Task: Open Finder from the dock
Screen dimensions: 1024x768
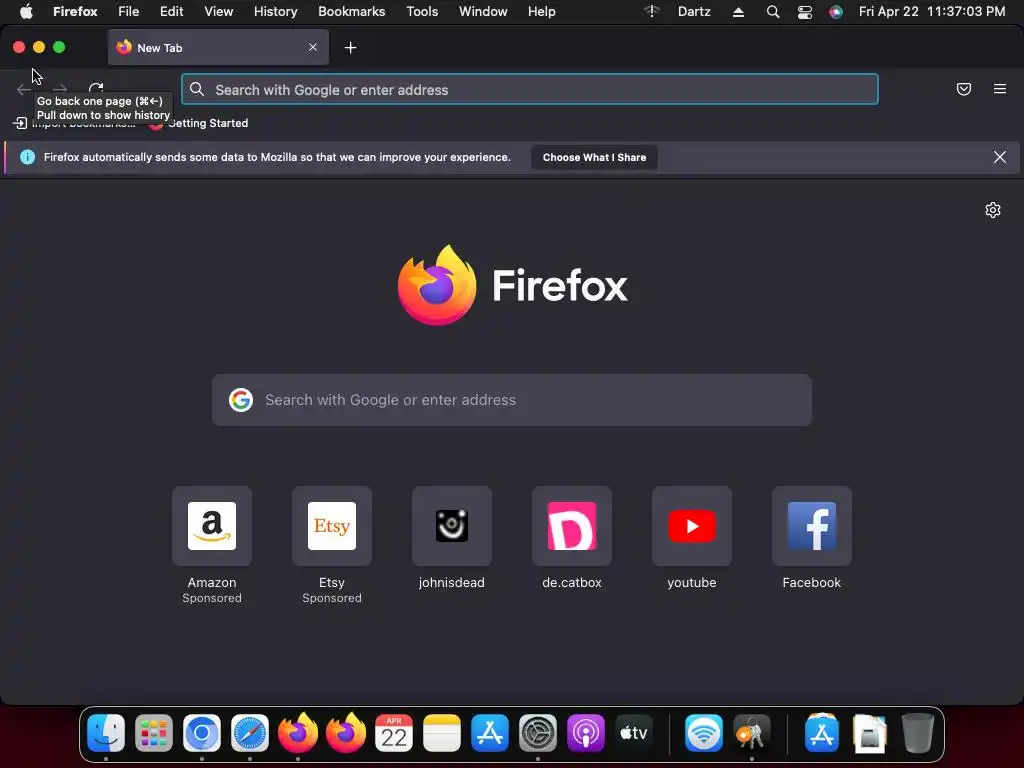Action: point(106,733)
